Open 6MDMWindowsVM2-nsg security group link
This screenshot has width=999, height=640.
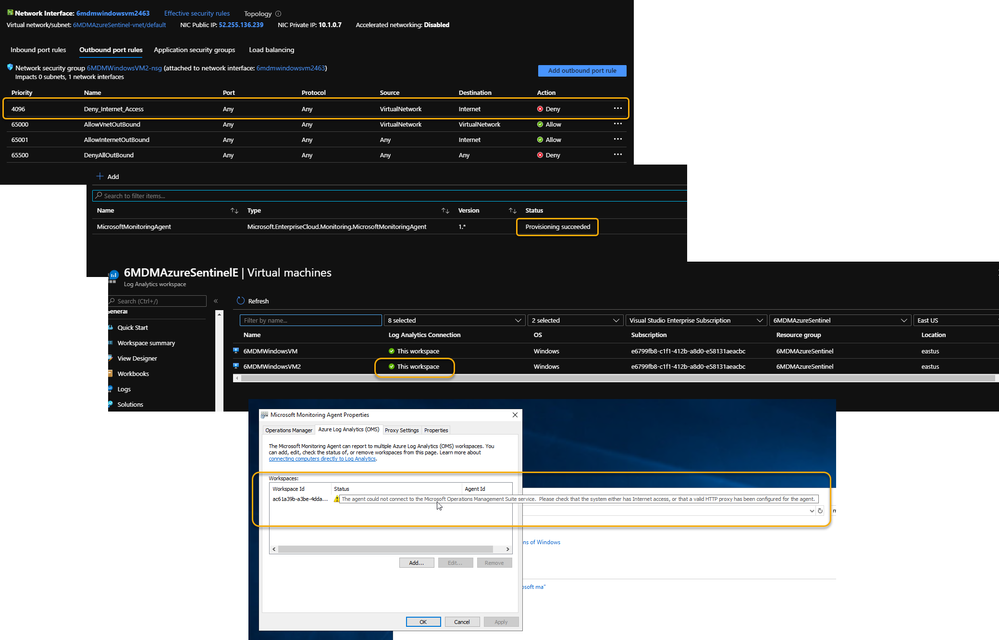tap(124, 68)
